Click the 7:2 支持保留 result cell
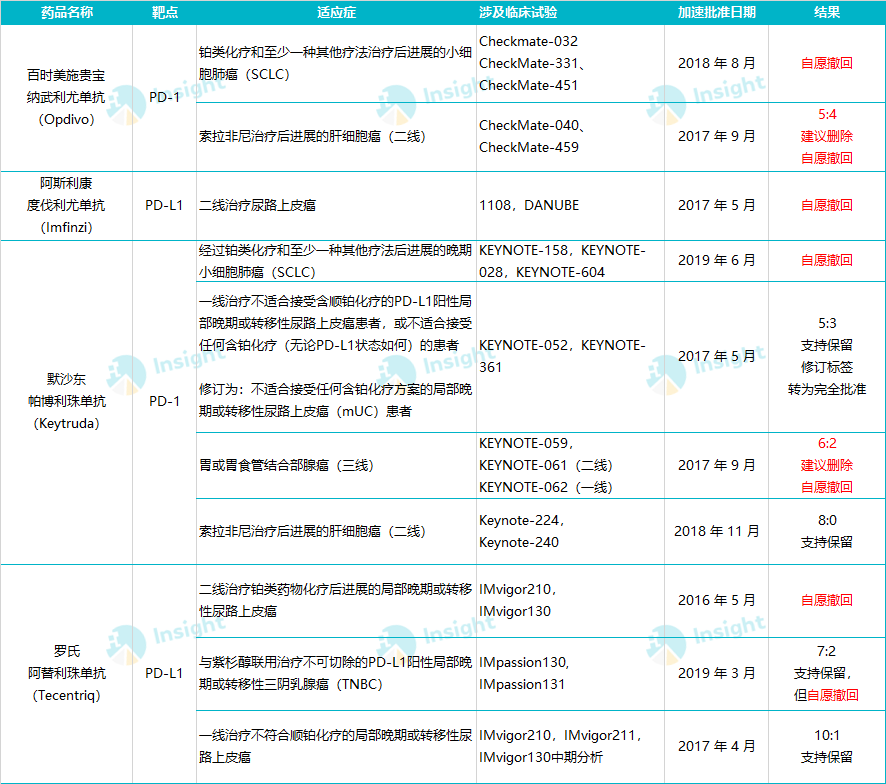The image size is (886, 784). [x=827, y=674]
